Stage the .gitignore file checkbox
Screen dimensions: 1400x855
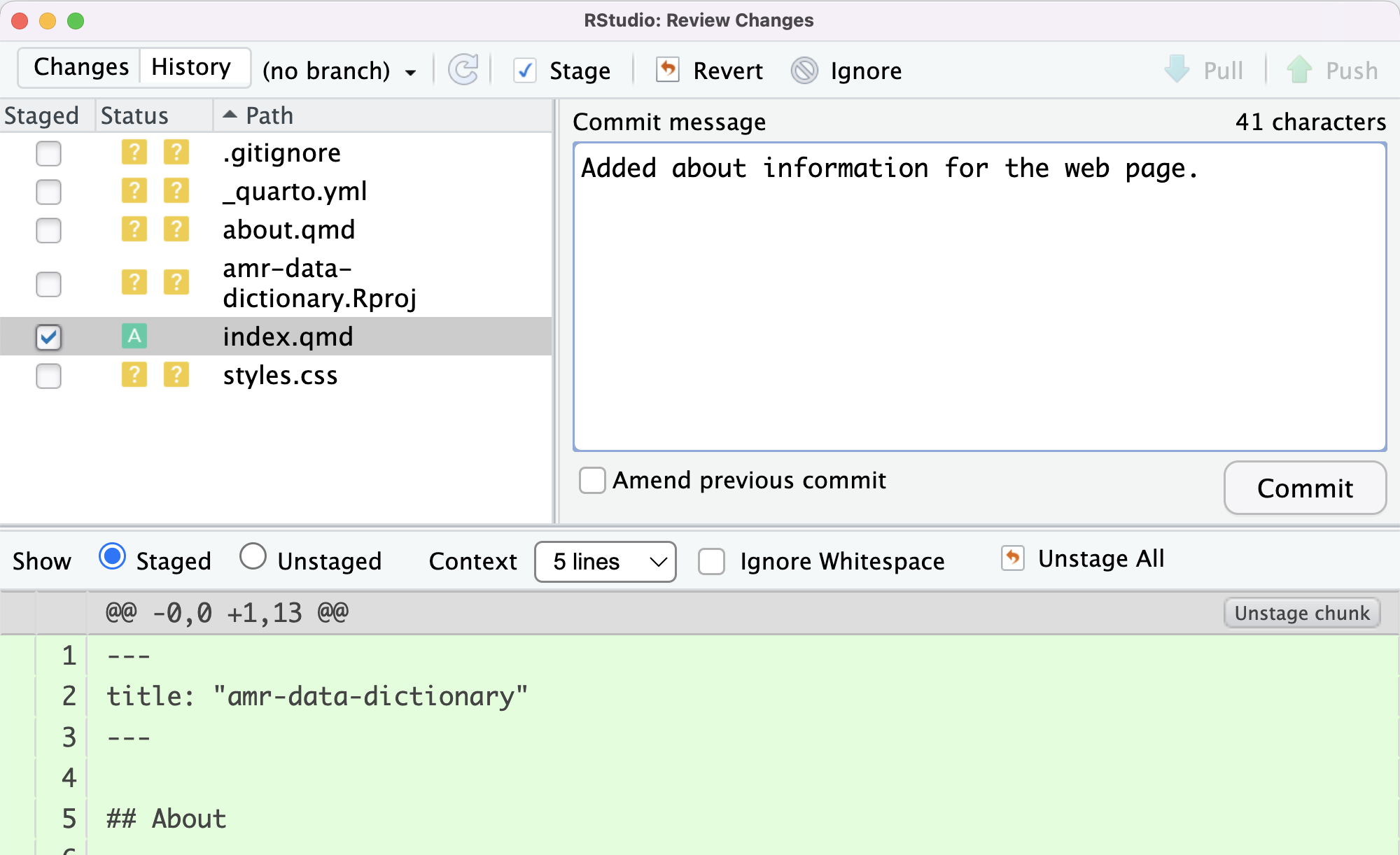pyautogui.click(x=48, y=153)
